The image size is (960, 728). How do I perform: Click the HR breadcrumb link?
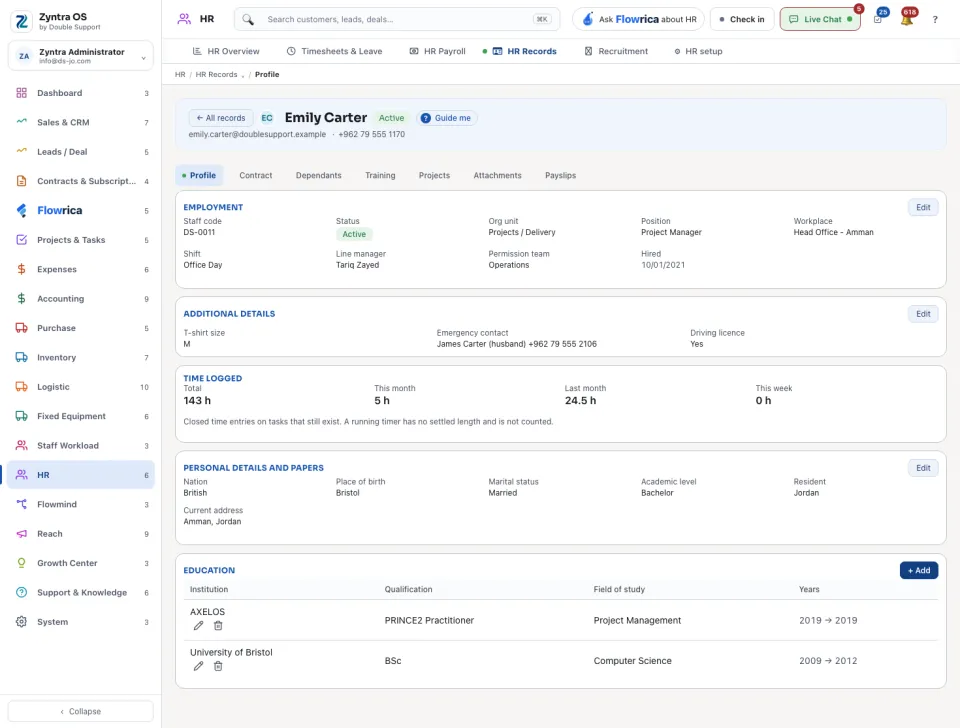pos(180,75)
